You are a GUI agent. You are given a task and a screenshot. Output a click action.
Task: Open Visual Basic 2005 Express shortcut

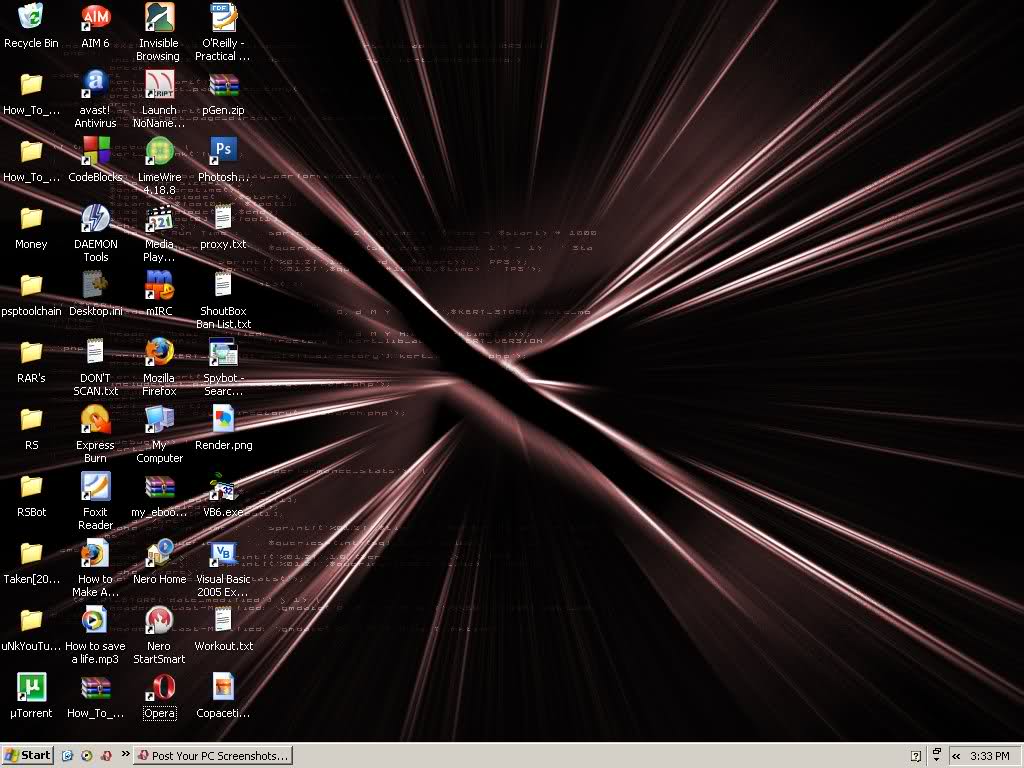(x=223, y=554)
